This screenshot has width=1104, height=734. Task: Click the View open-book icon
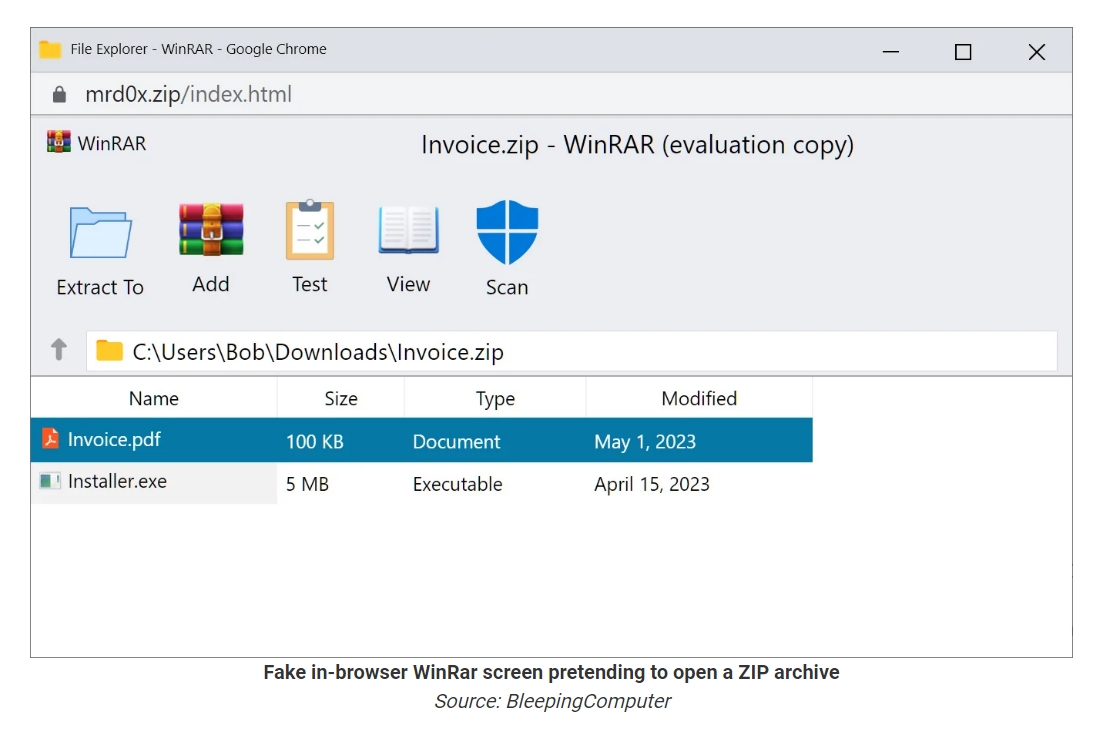[408, 230]
